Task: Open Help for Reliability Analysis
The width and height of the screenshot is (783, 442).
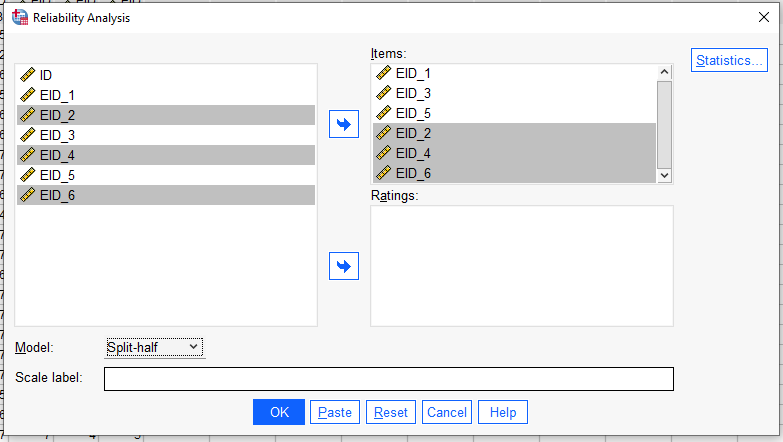Action: pyautogui.click(x=502, y=412)
